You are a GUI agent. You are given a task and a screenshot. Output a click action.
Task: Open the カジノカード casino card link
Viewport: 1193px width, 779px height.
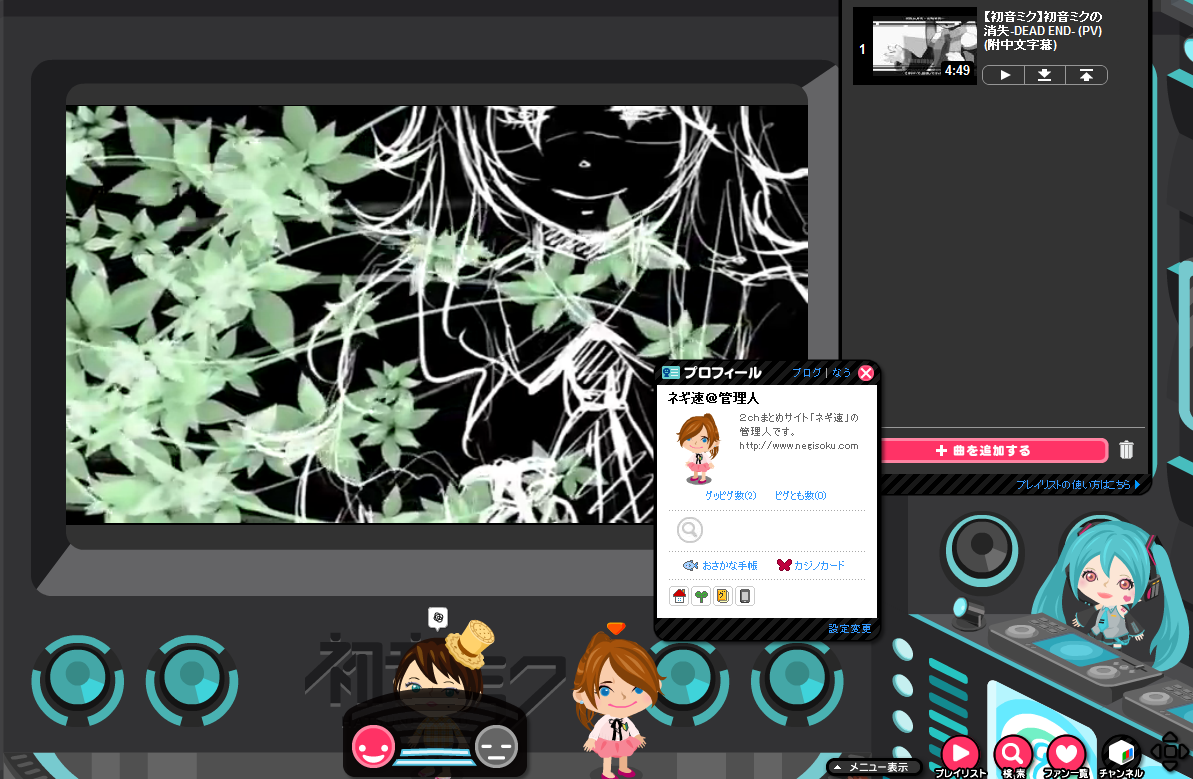(810, 565)
